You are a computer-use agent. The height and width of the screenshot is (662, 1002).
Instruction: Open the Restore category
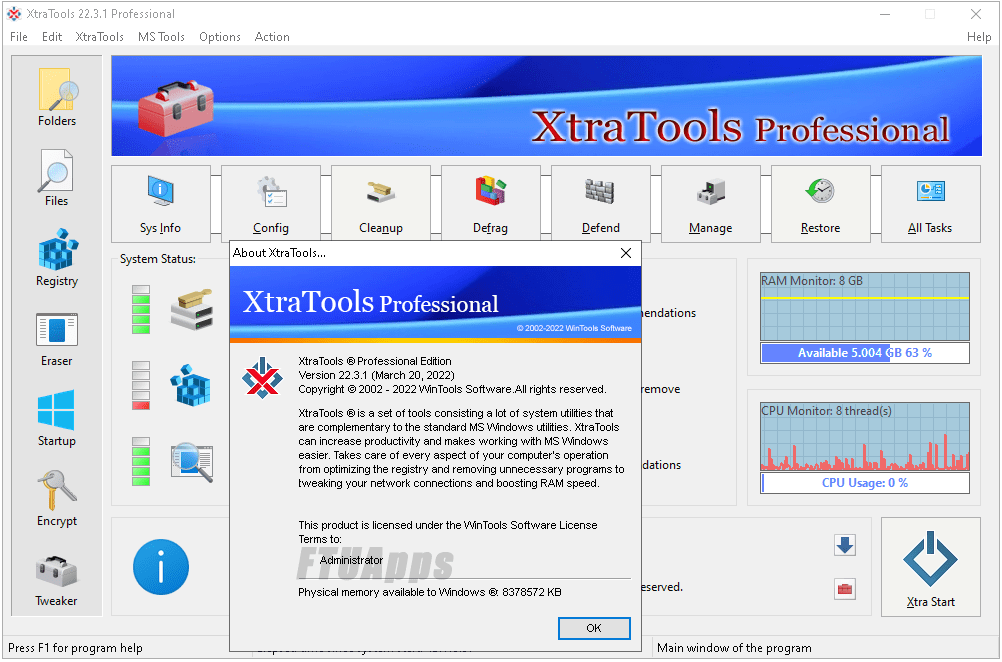tap(821, 204)
